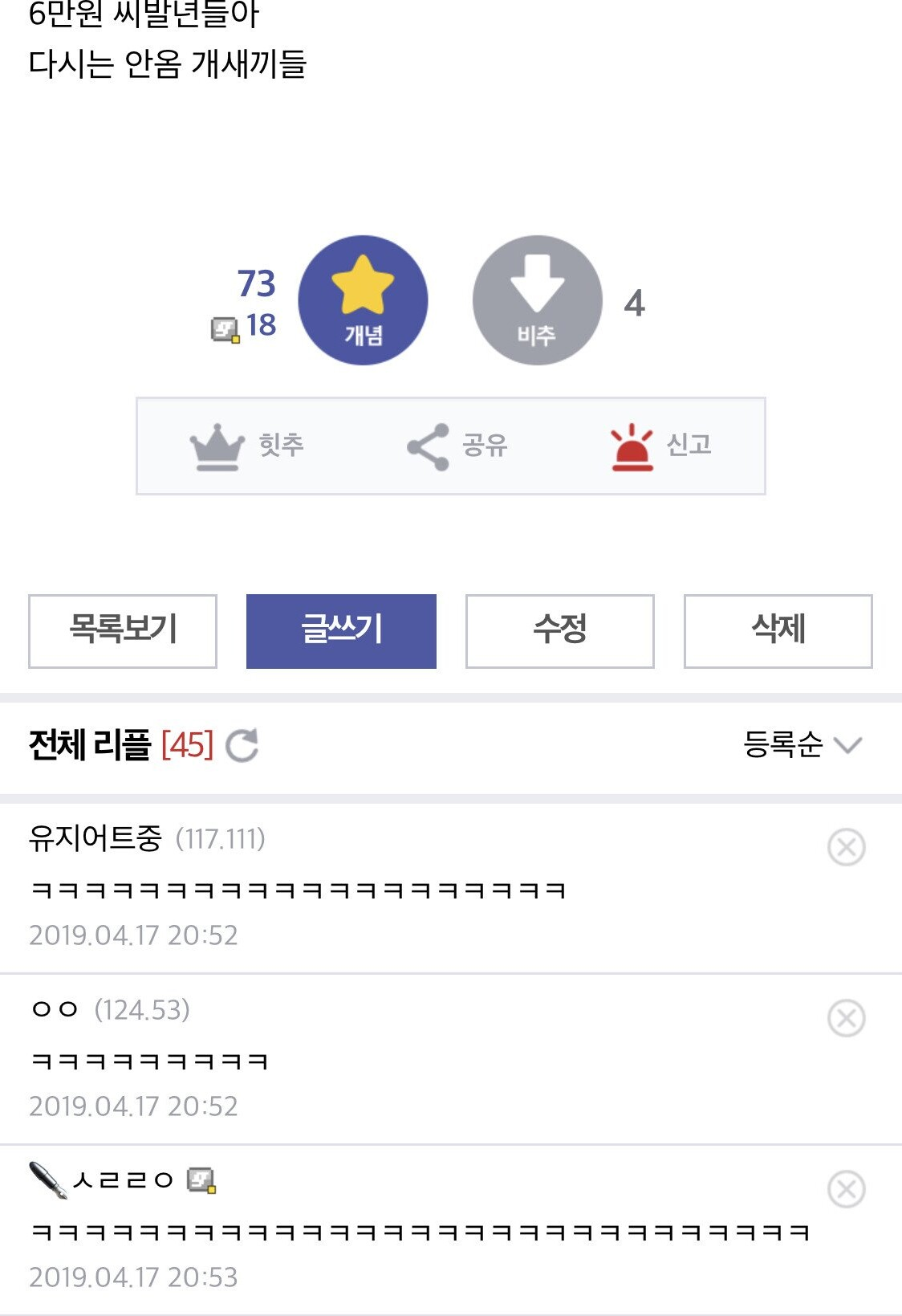Click the 힛추 crown icon

[x=217, y=446]
